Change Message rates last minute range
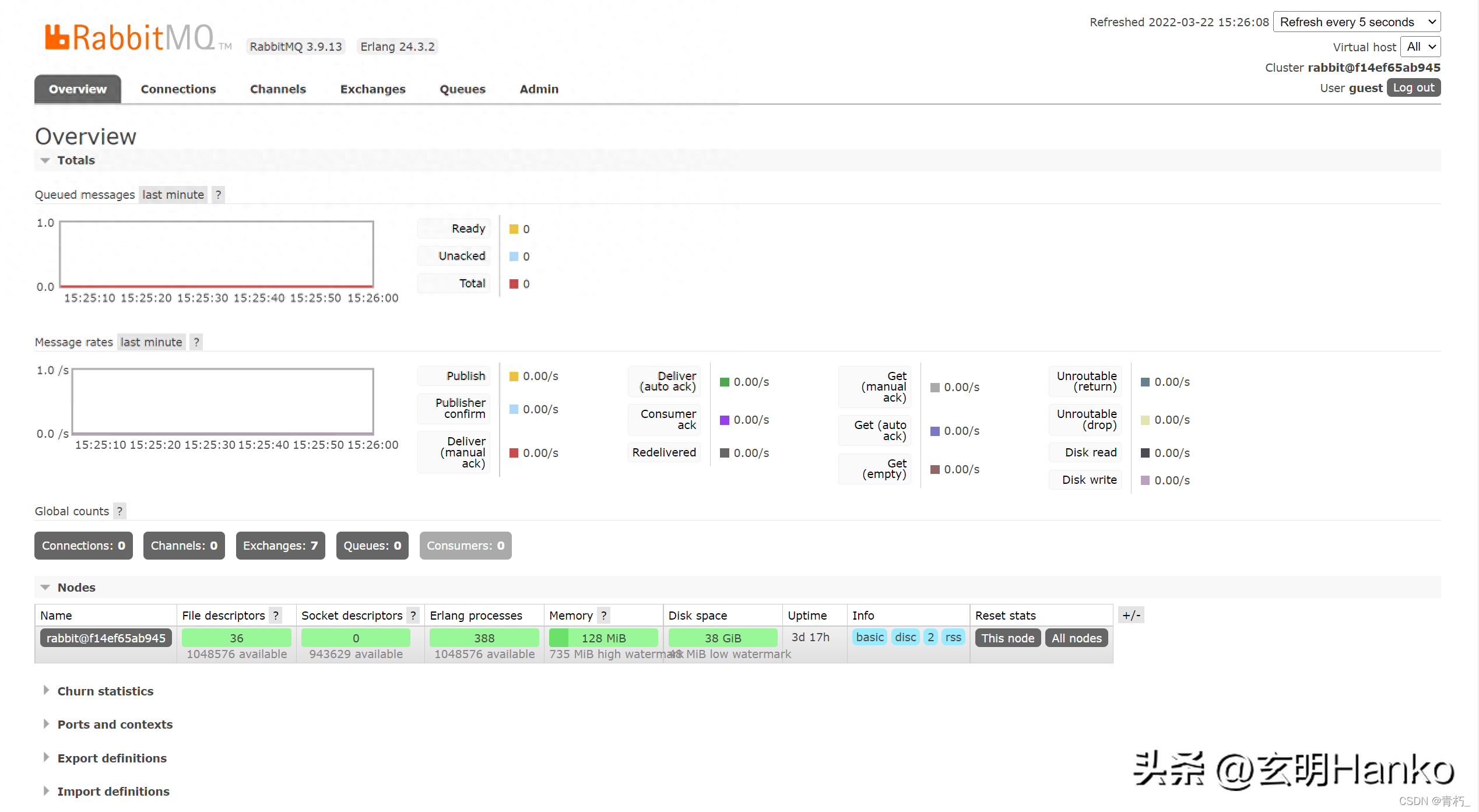This screenshot has width=1479, height=812. click(152, 342)
